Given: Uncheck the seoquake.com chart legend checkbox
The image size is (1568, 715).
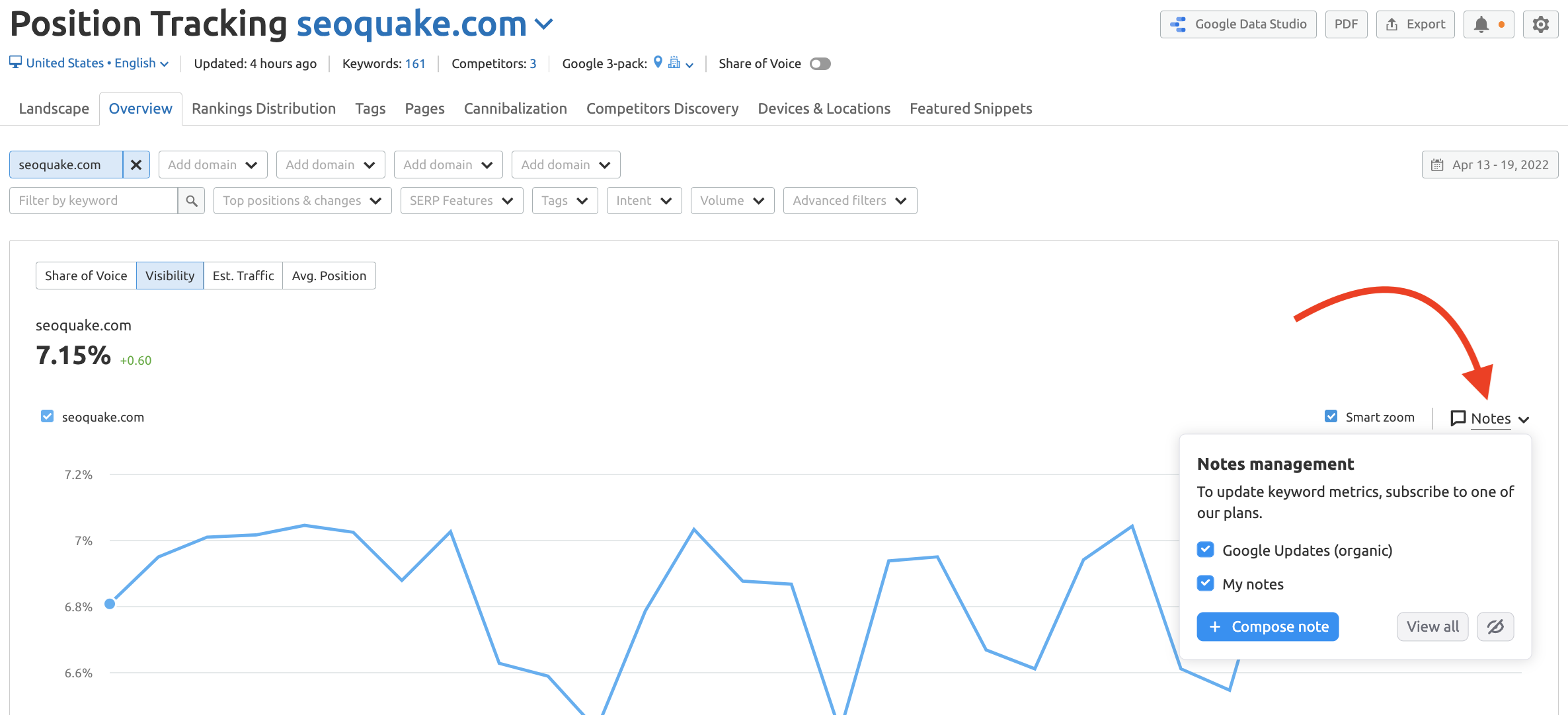Looking at the screenshot, I should (47, 416).
